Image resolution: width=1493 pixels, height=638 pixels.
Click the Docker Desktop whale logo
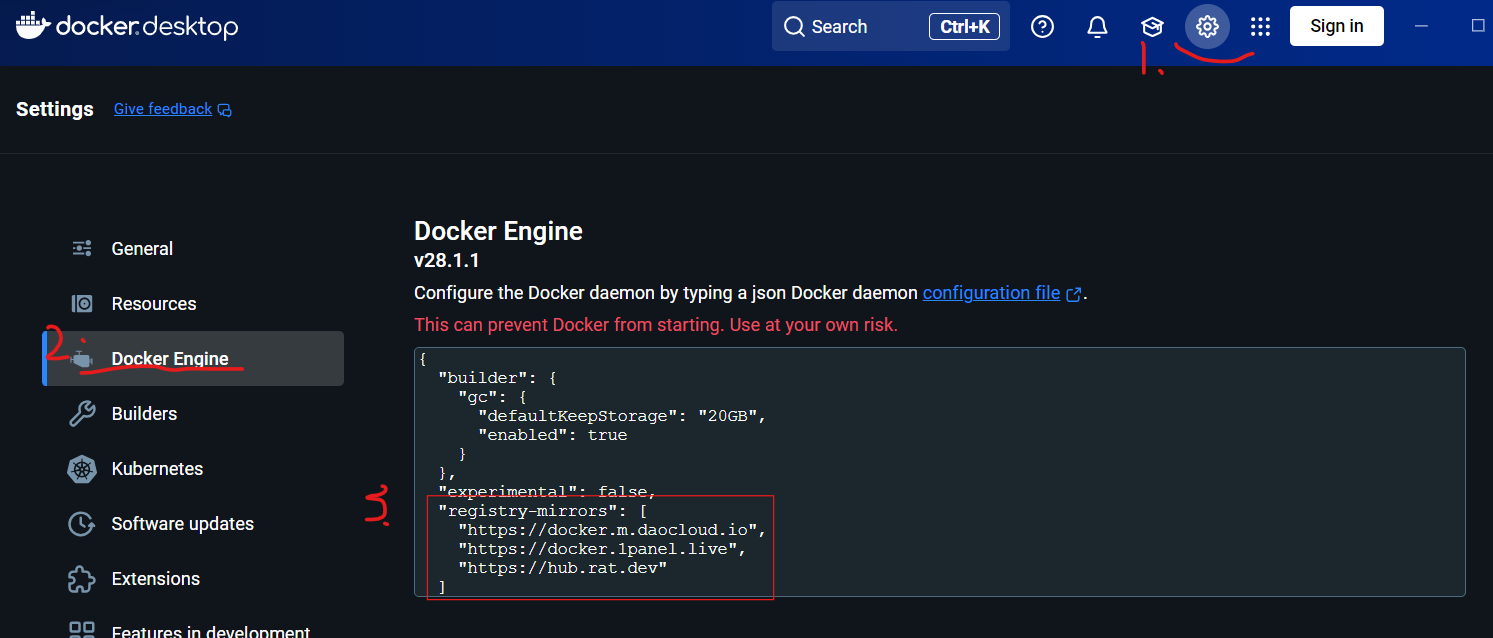pos(32,27)
